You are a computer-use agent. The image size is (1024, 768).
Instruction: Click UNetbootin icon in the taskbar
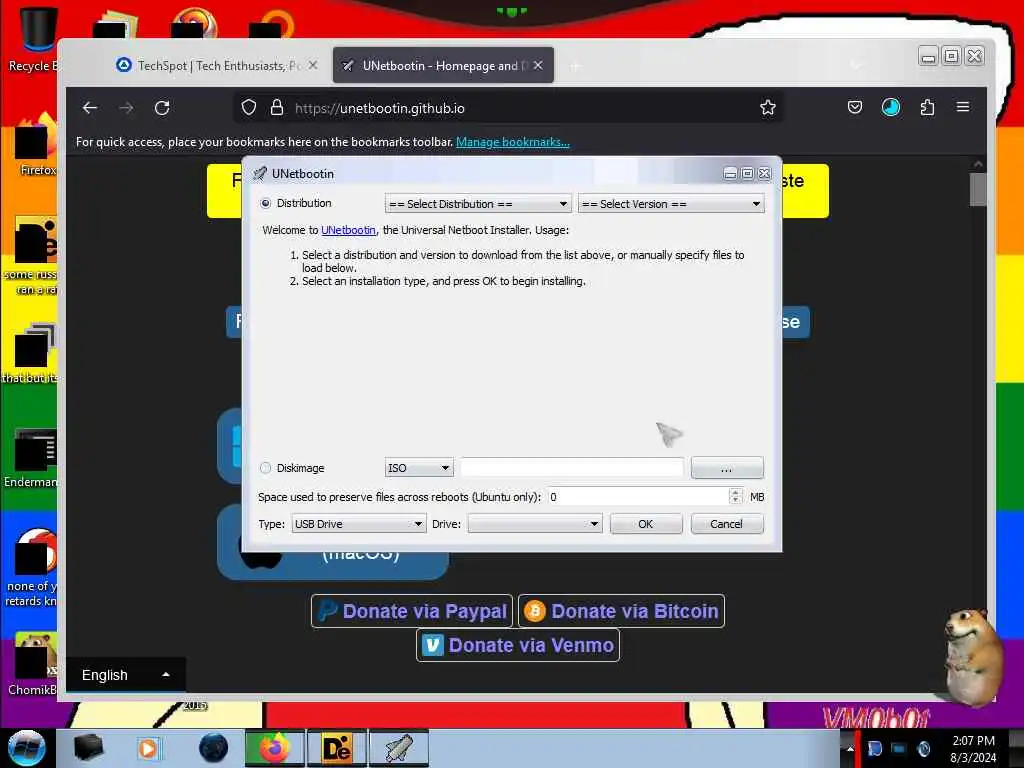tap(399, 748)
